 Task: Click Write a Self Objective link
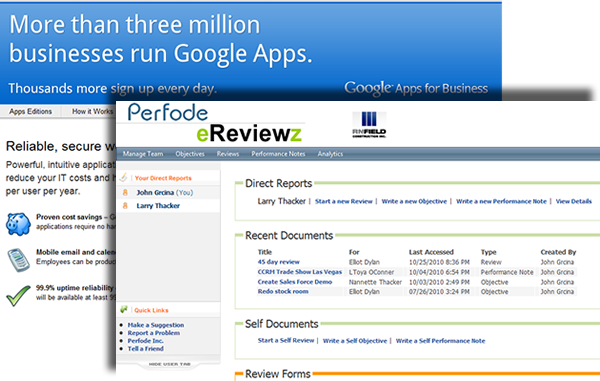(x=355, y=341)
